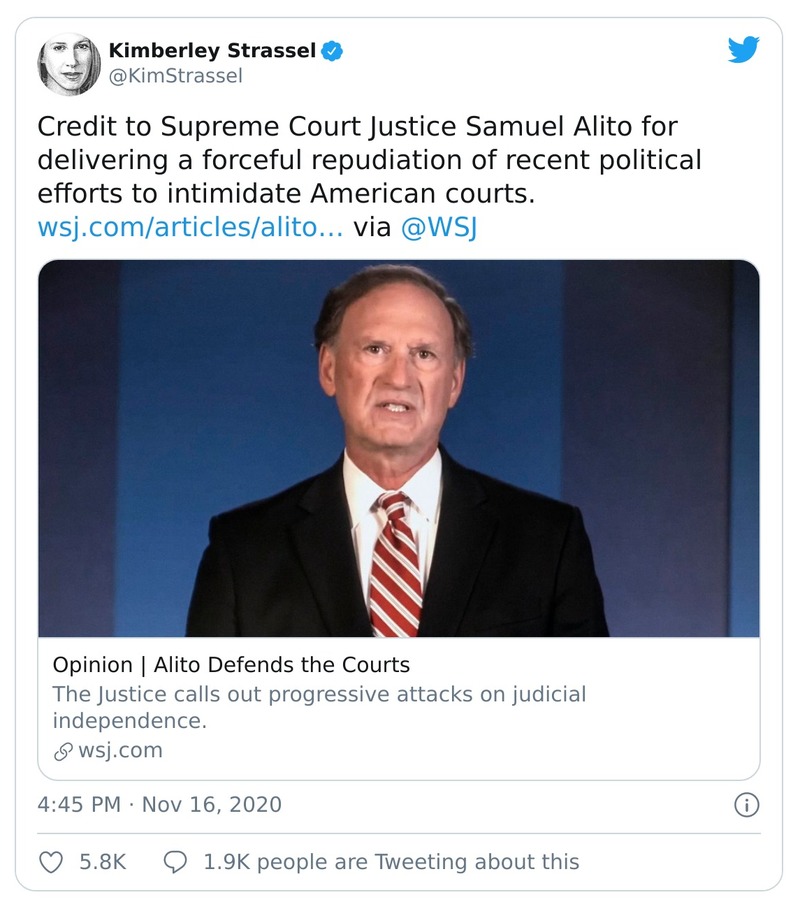Open Kimberley Strassel's profile avatar
This screenshot has width=800, height=911.
pyautogui.click(x=69, y=64)
